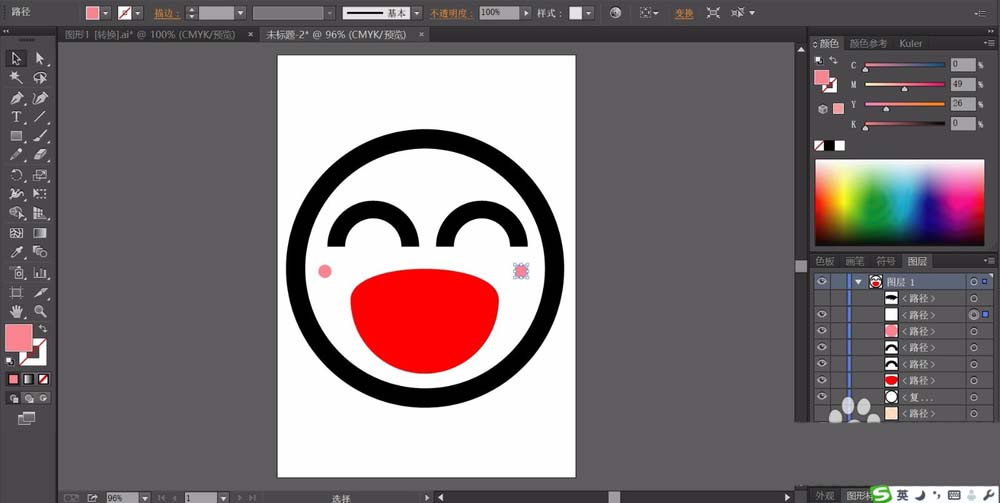Select the Type tool

point(16,117)
